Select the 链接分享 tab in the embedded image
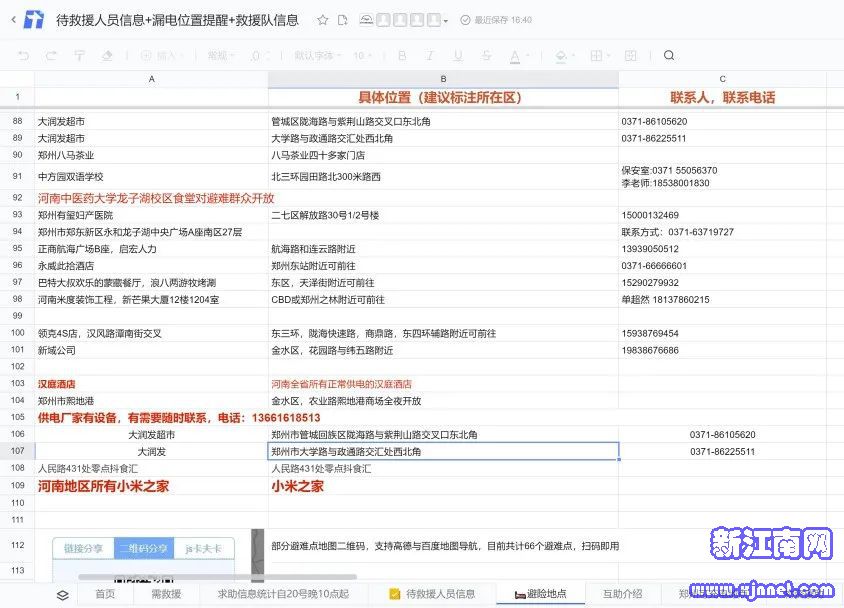The height and width of the screenshot is (608, 844). (83, 548)
